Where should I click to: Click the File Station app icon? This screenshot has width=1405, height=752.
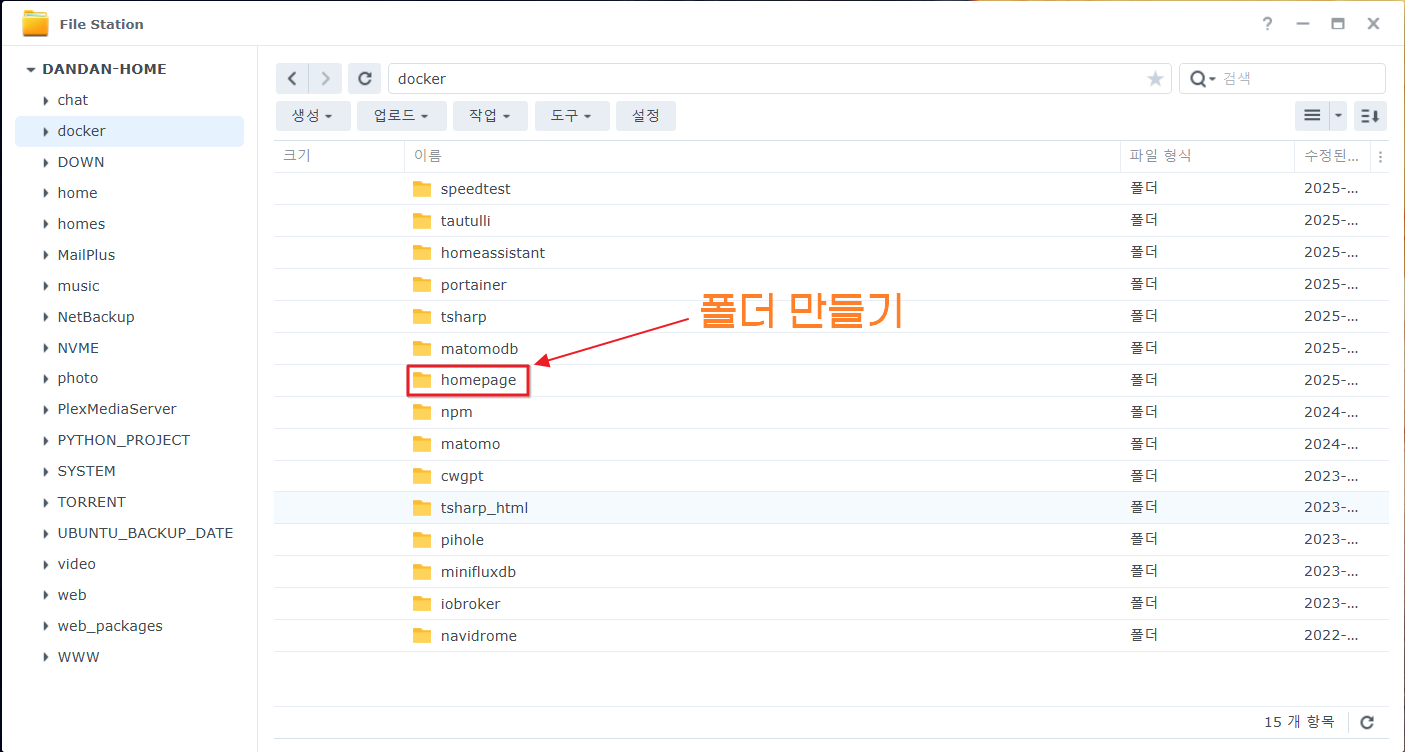[x=35, y=23]
